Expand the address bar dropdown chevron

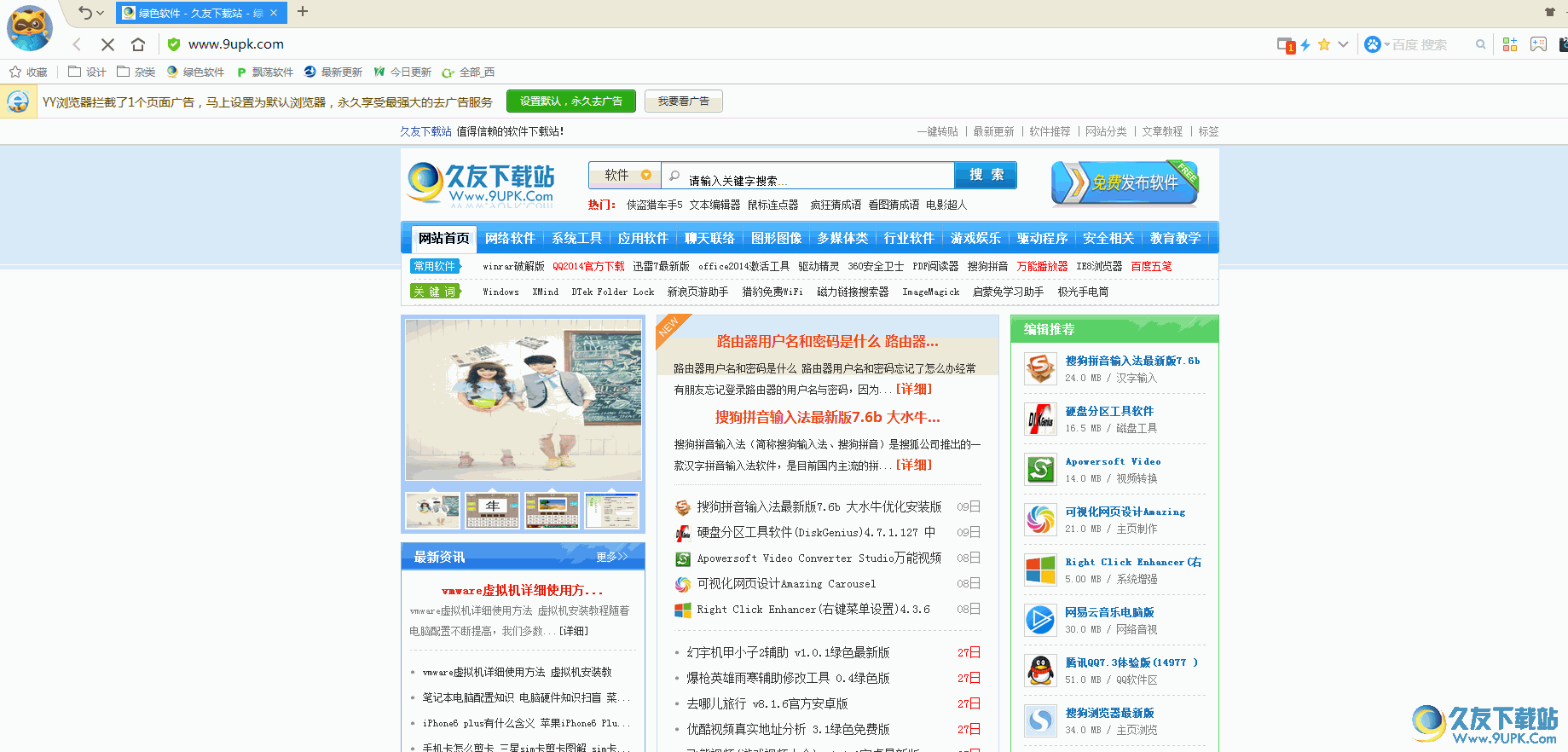click(1344, 44)
